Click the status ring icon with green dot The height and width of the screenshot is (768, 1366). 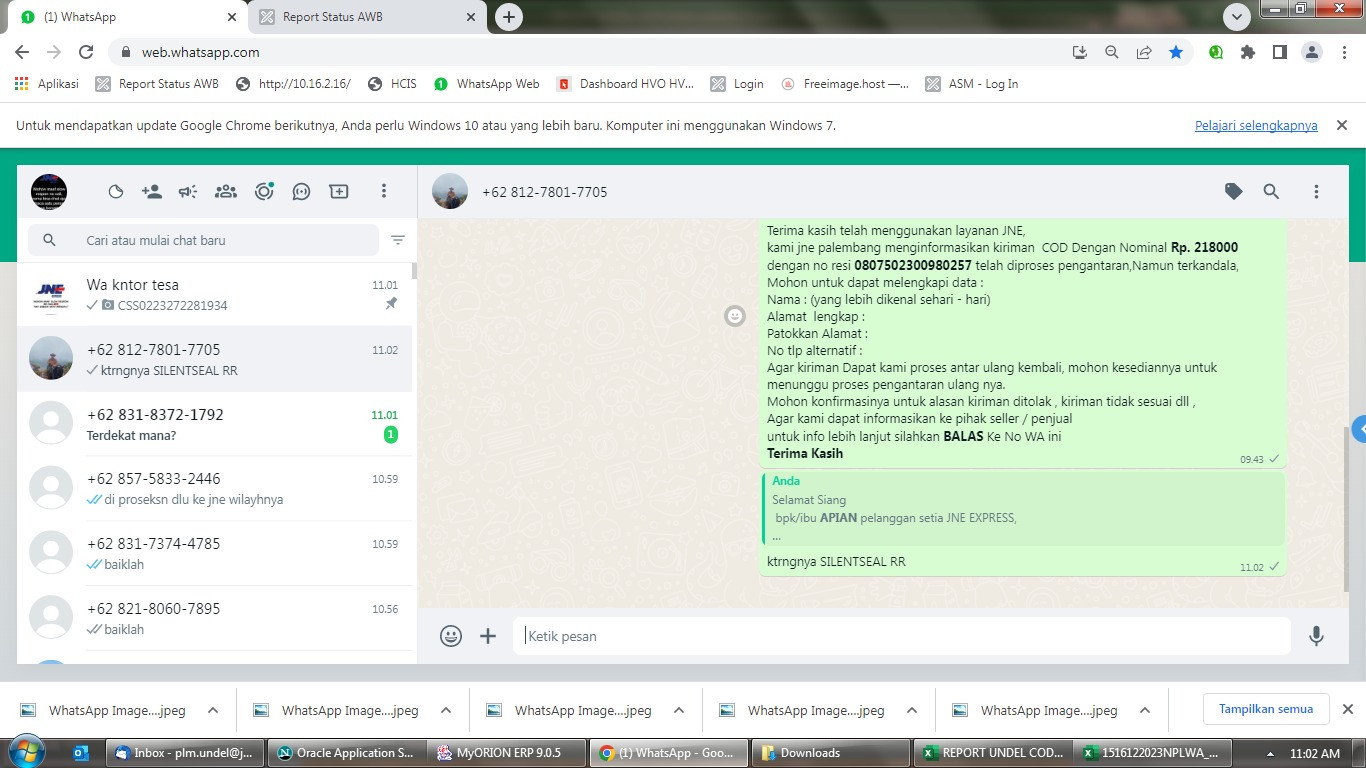coord(264,192)
